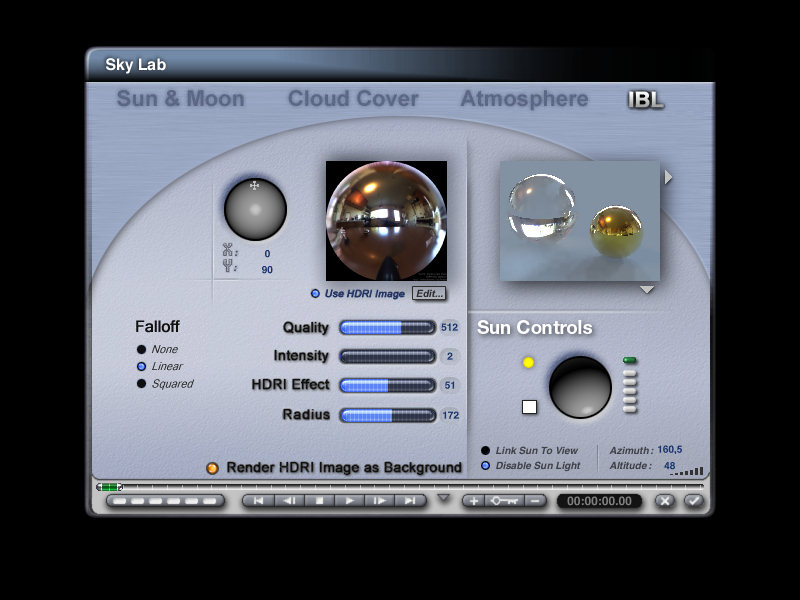Click the IBL sphere light direction trackball
This screenshot has height=600, width=800.
coord(255,209)
